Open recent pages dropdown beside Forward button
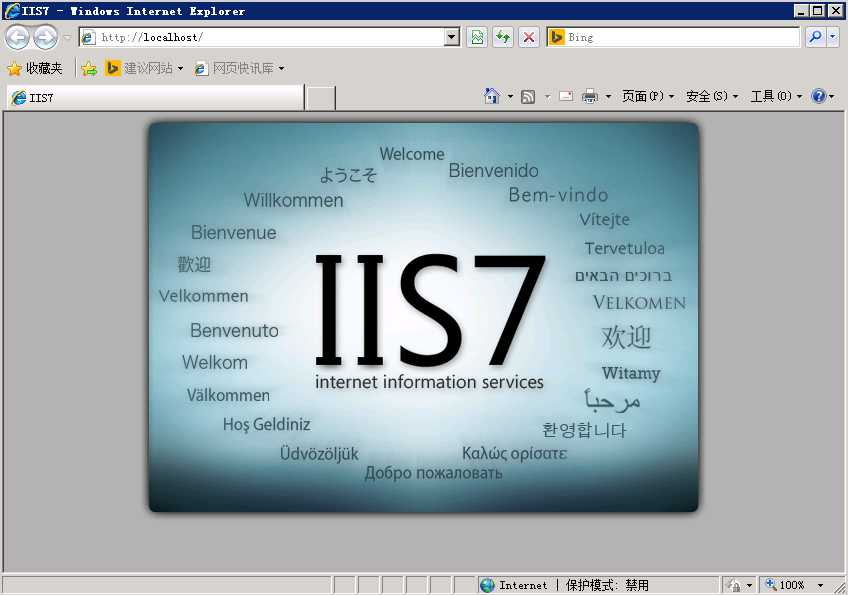The width and height of the screenshot is (848, 595). (x=68, y=38)
